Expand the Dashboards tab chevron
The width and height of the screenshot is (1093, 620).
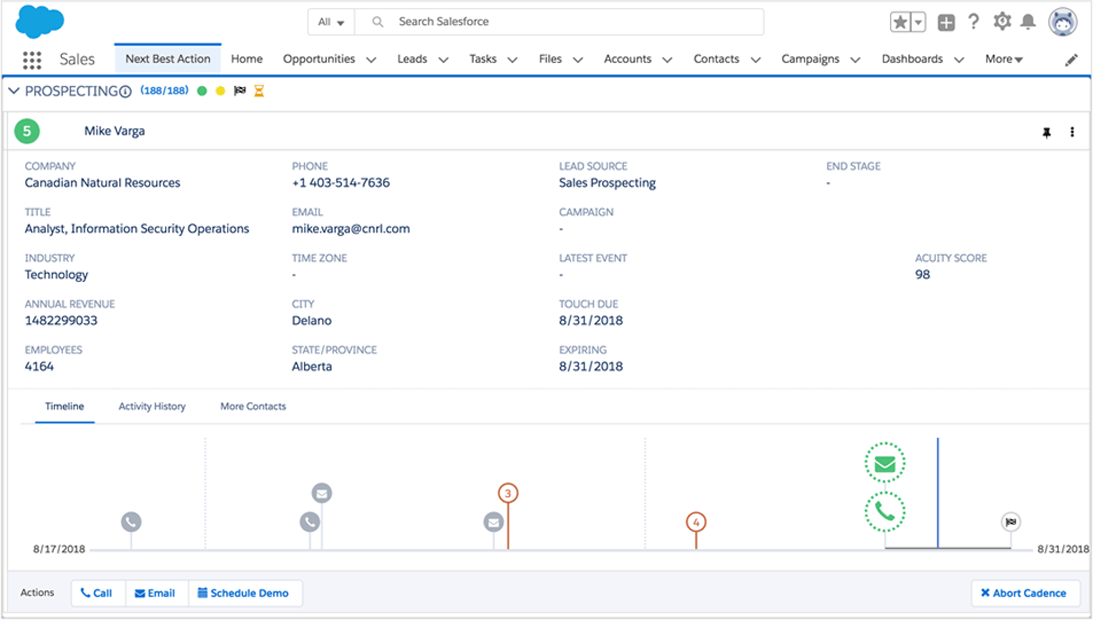click(x=959, y=60)
